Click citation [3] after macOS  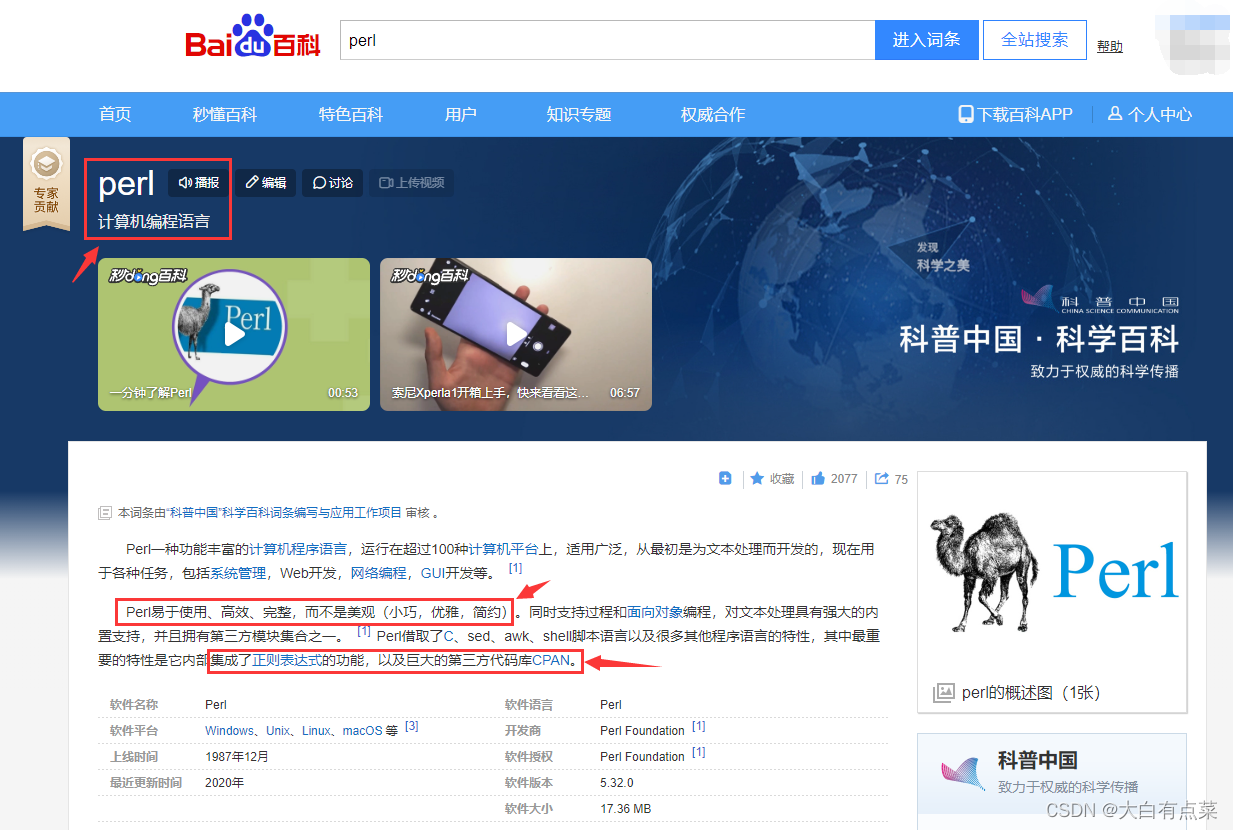pos(411,727)
